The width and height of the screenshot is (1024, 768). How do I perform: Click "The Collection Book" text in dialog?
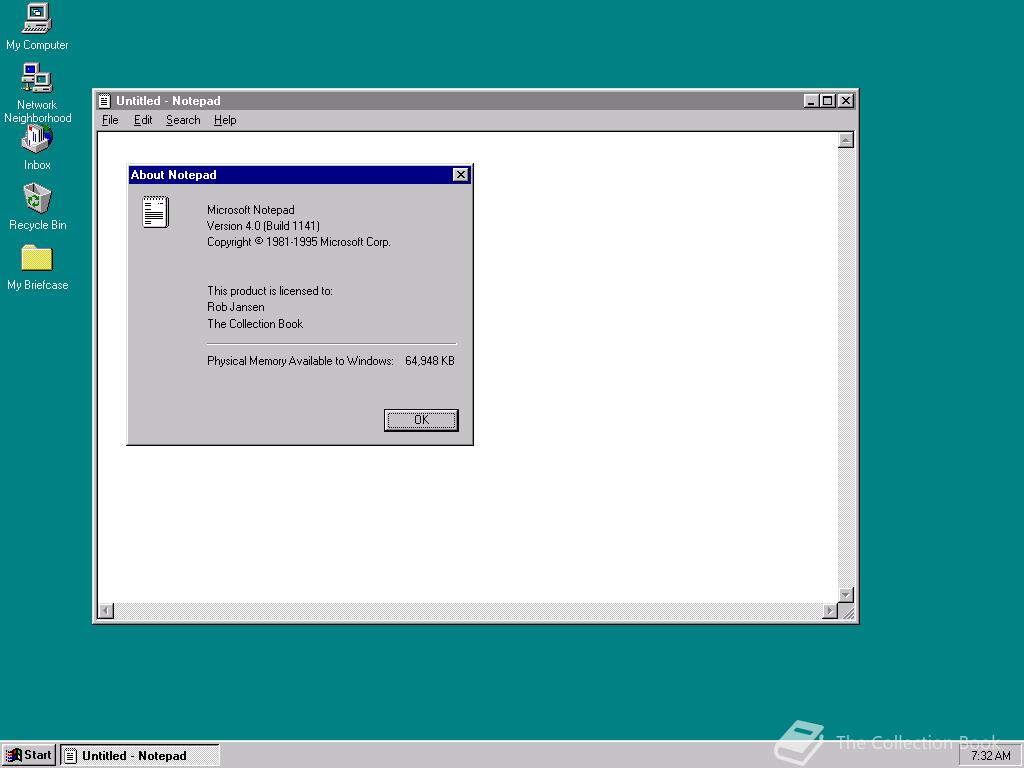click(255, 324)
